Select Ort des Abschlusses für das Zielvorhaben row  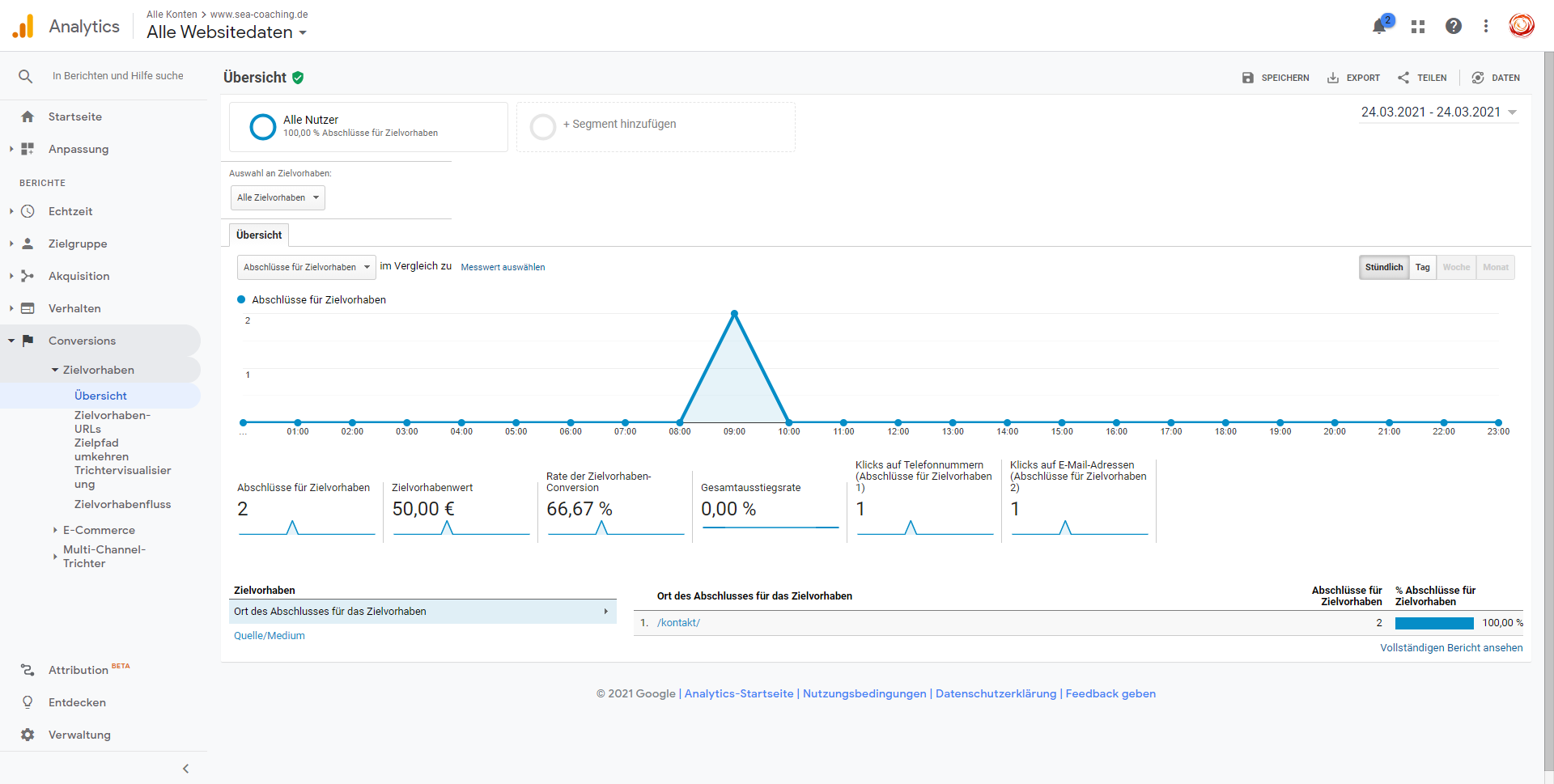[x=422, y=612]
